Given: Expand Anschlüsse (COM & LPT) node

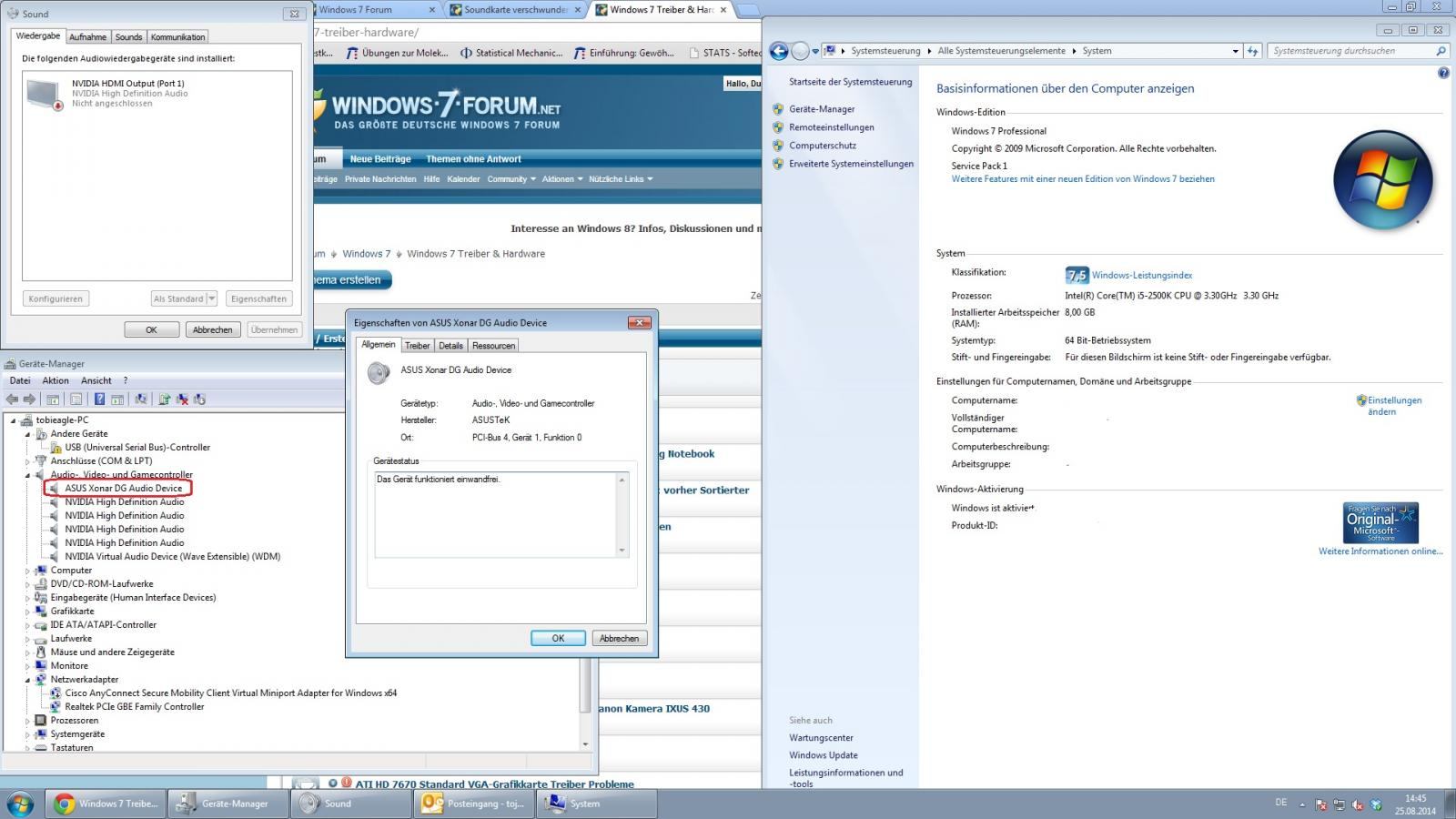Looking at the screenshot, I should (28, 461).
